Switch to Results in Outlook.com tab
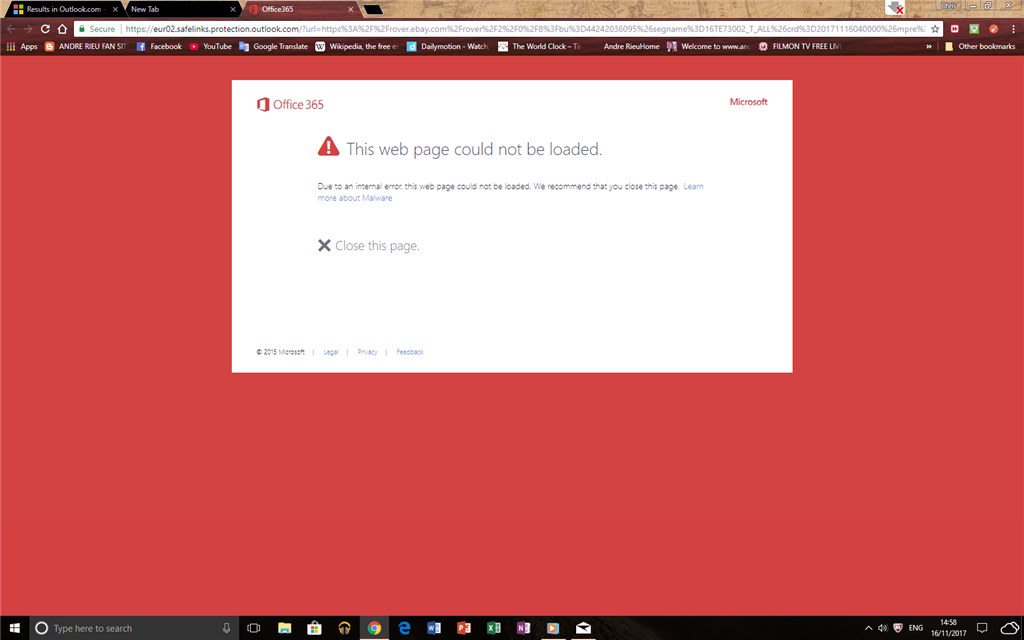 coord(63,9)
